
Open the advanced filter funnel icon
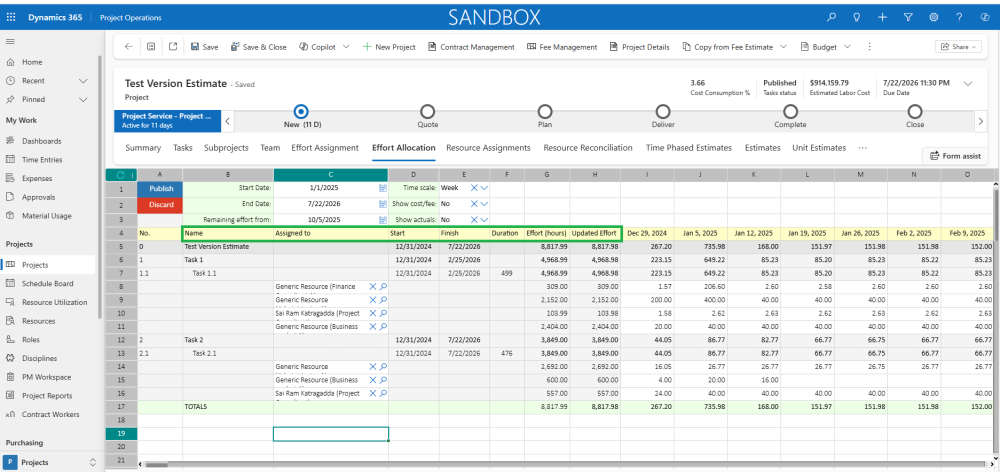click(x=907, y=17)
